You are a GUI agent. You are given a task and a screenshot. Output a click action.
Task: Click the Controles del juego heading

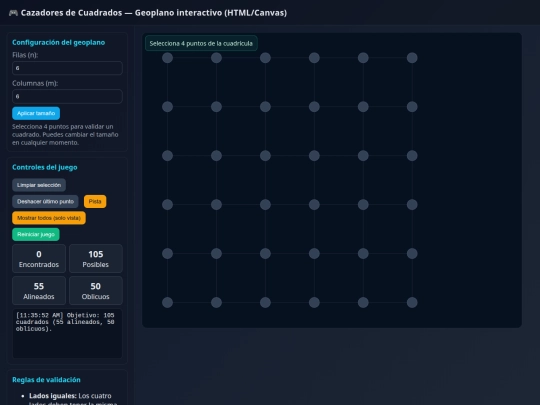click(x=45, y=167)
